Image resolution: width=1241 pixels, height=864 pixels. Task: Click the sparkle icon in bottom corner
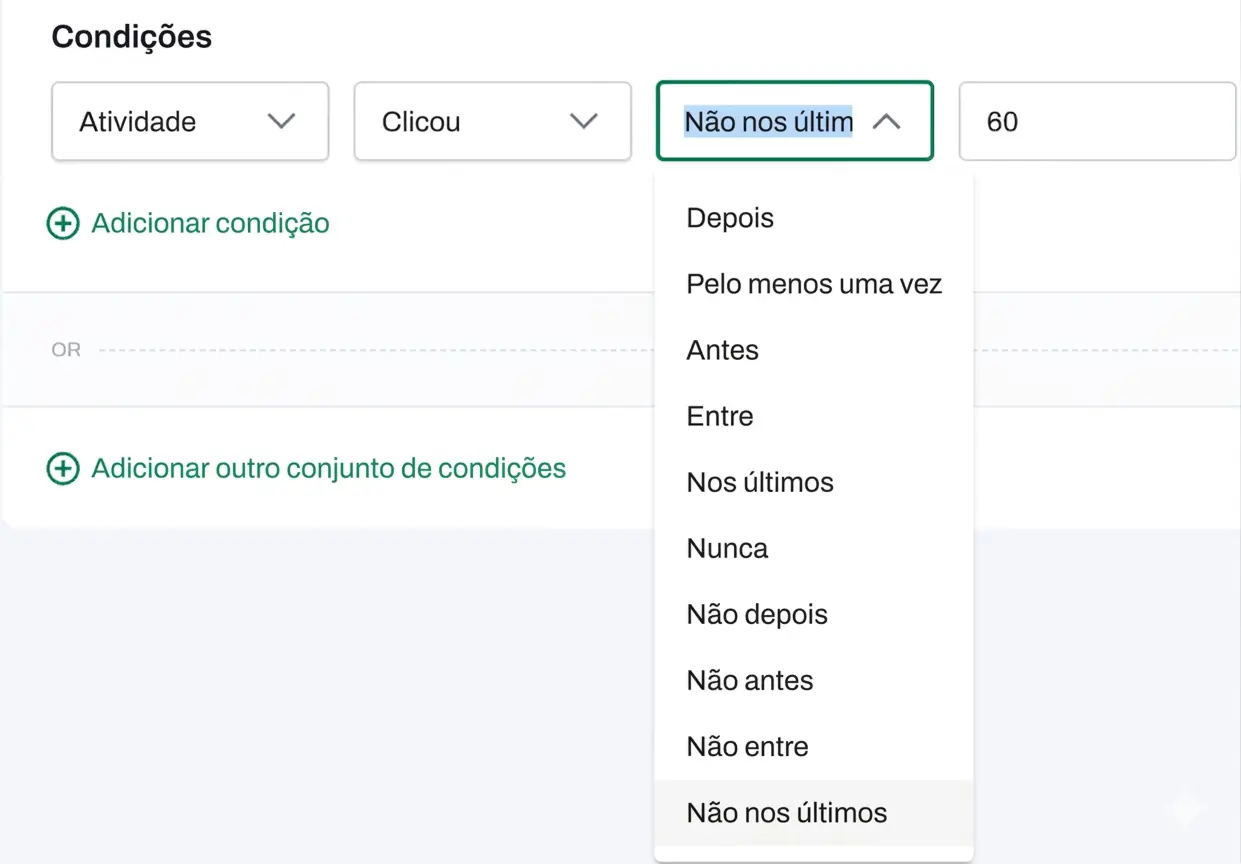tap(1186, 809)
